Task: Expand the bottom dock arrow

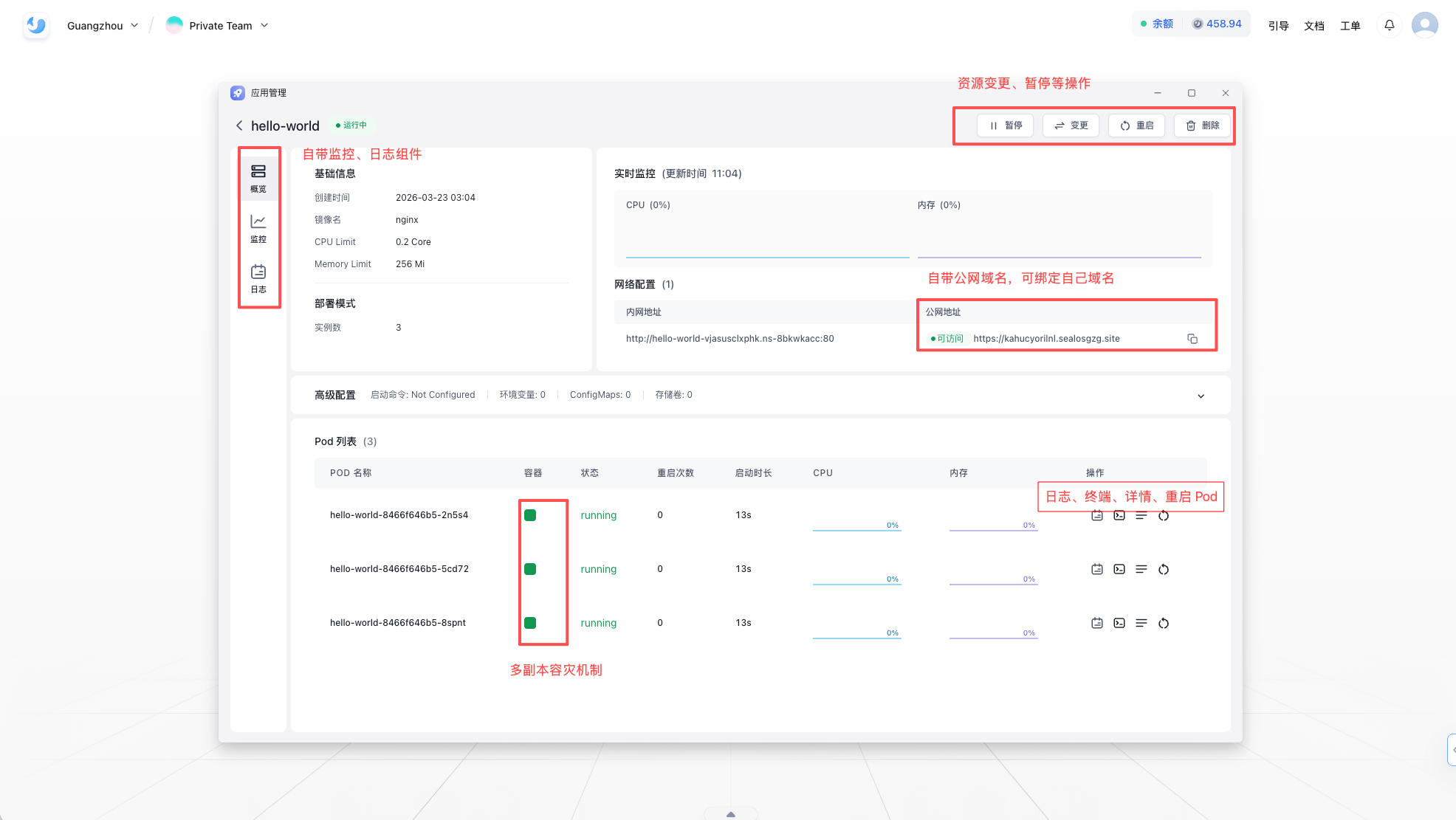Action: 730,814
